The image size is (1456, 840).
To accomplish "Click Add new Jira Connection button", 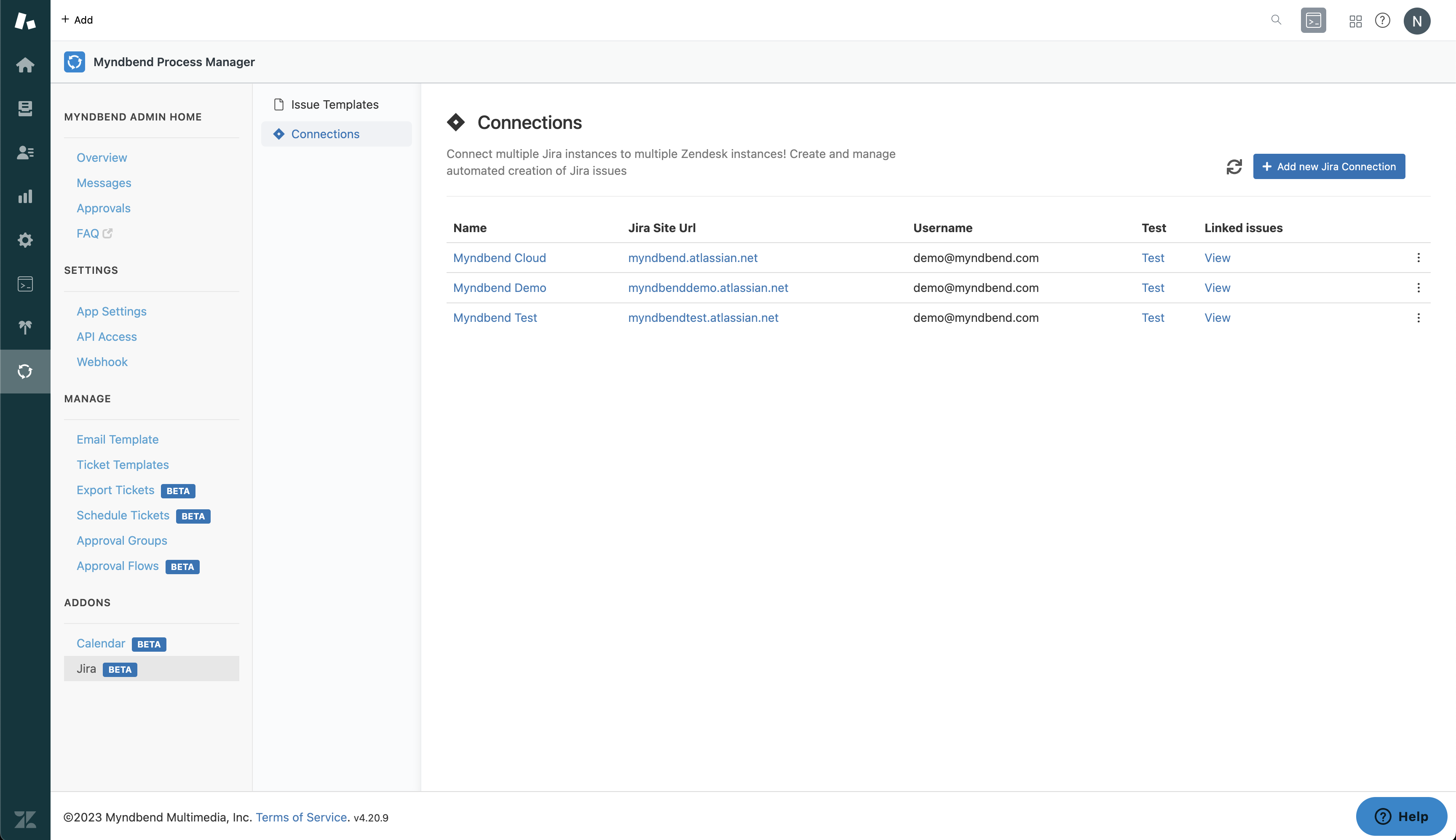I will click(x=1330, y=166).
